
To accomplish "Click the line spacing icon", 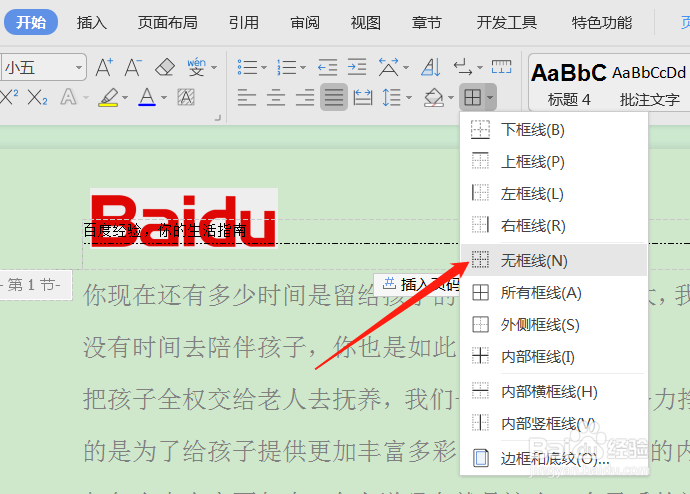I will pos(392,97).
